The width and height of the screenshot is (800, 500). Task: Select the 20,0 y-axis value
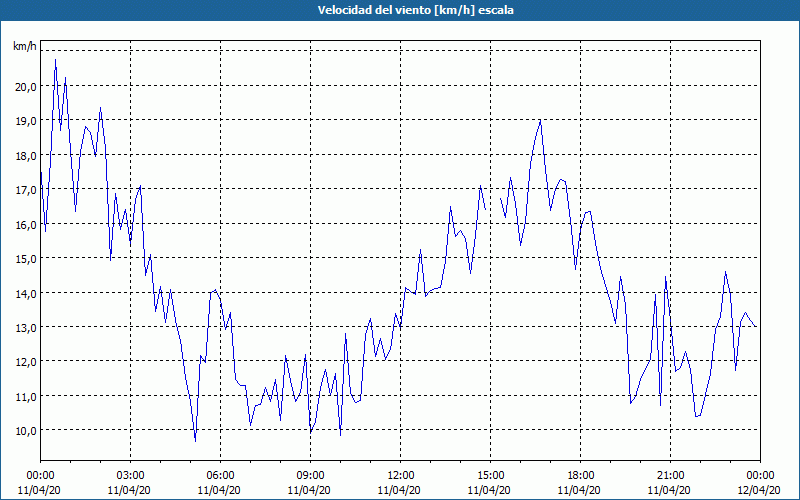tap(26, 87)
